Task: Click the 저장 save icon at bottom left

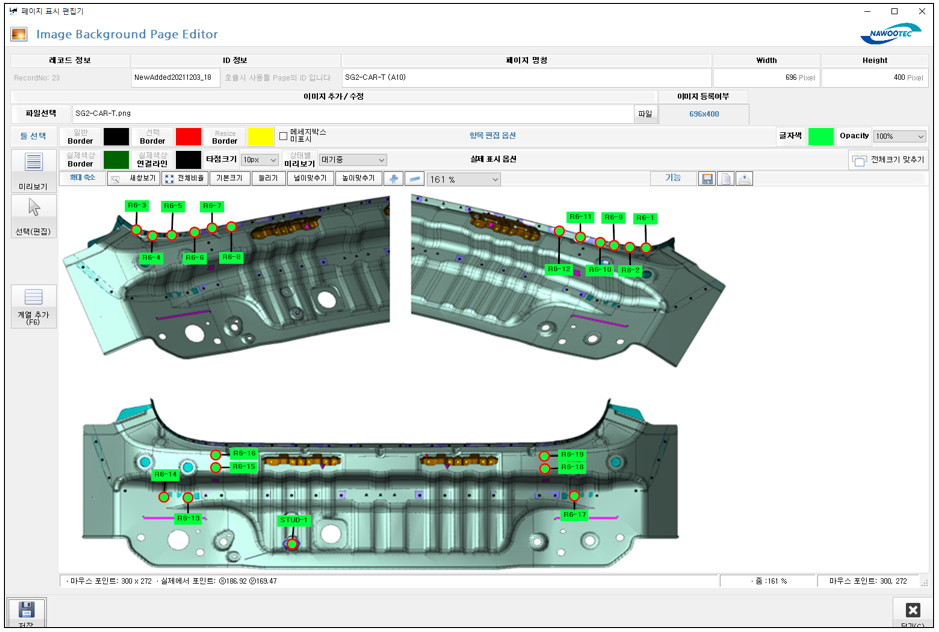Action: 27,611
